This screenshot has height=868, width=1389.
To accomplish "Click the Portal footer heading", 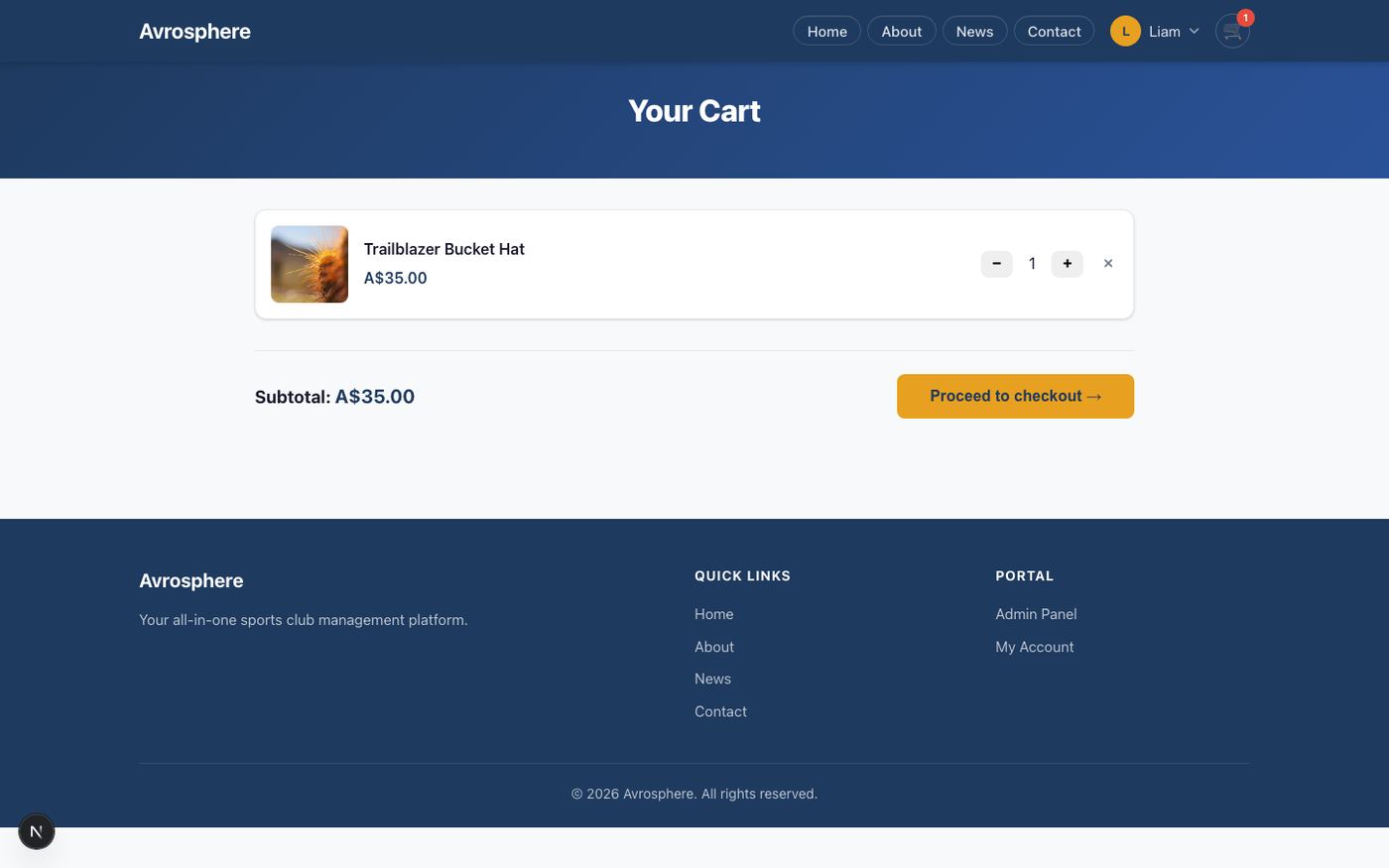I will click(x=1024, y=576).
